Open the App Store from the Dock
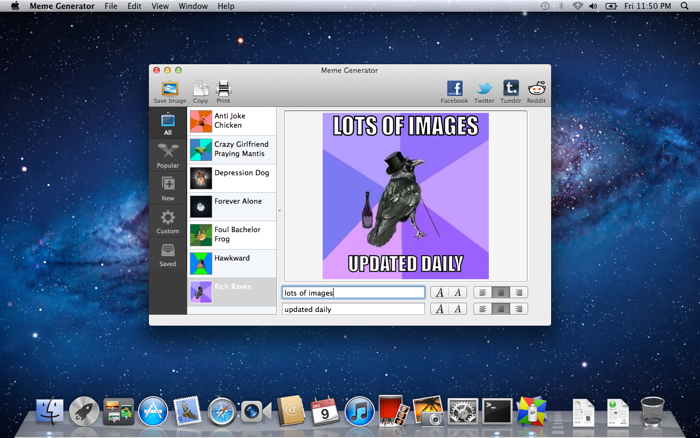 click(153, 411)
